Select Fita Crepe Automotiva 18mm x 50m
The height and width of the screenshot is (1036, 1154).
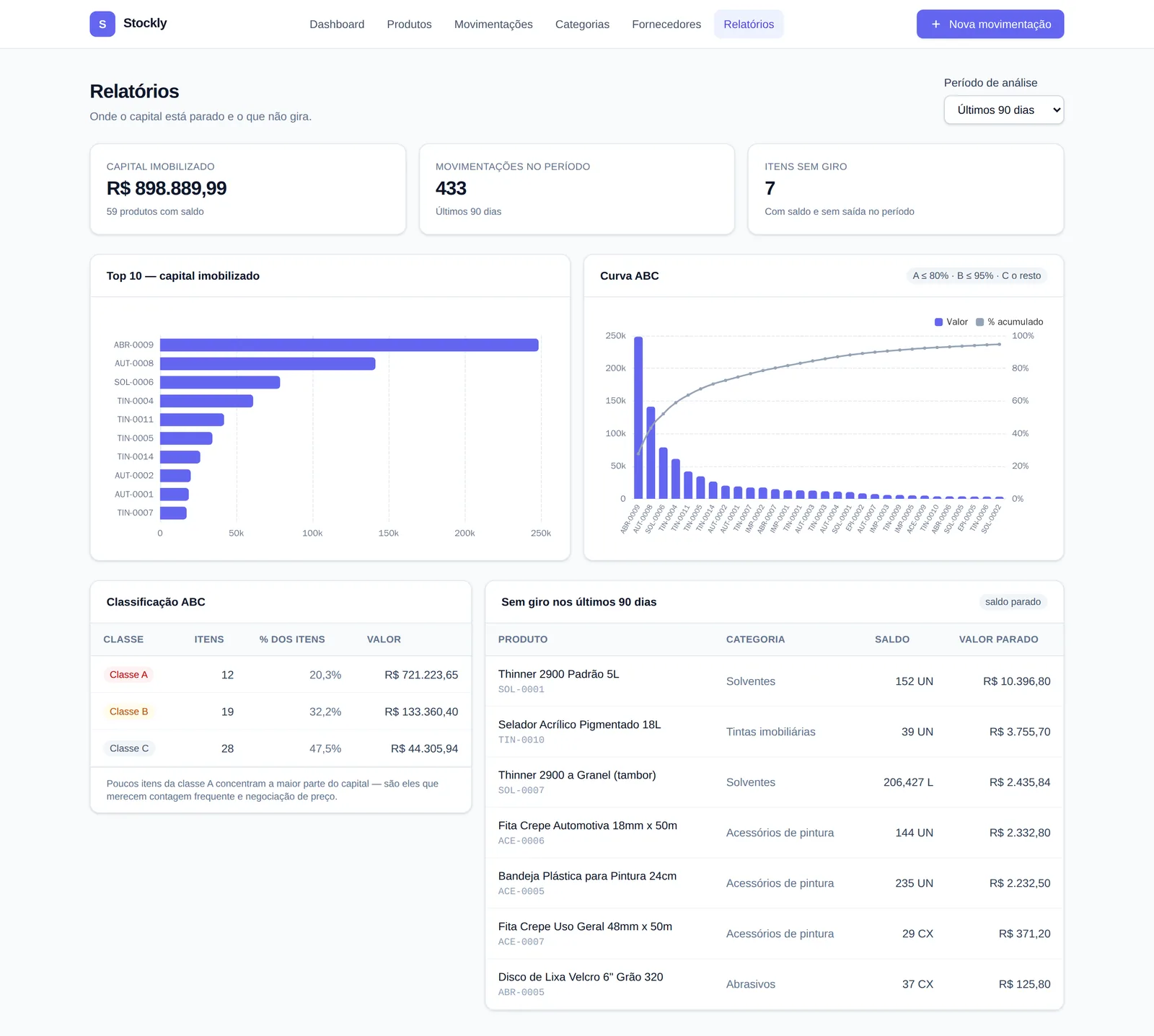(x=774, y=833)
